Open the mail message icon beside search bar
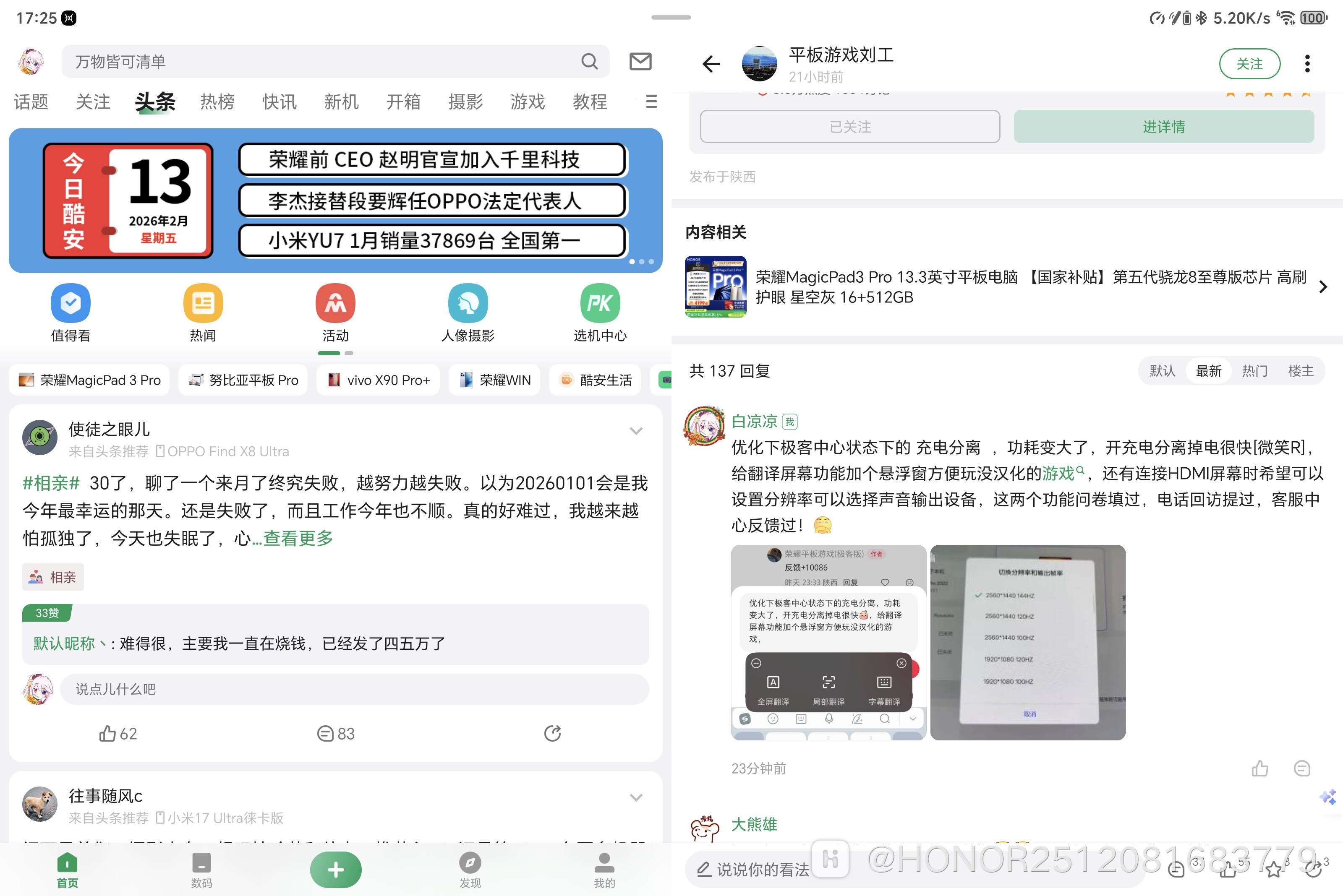 click(x=640, y=61)
